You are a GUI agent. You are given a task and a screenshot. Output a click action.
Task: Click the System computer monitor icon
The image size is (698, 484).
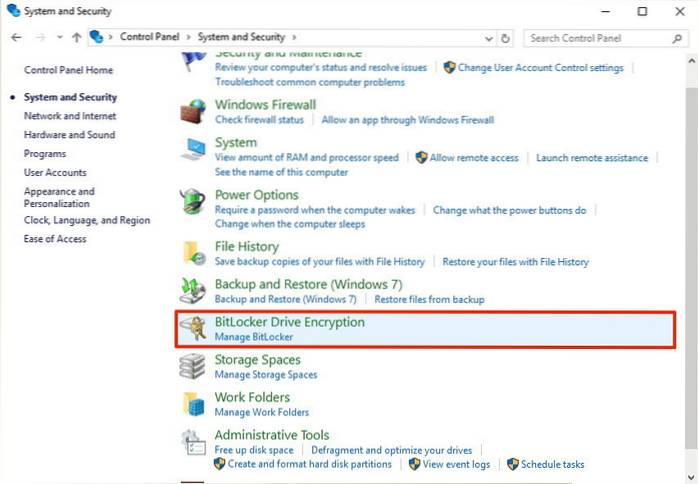pos(193,149)
